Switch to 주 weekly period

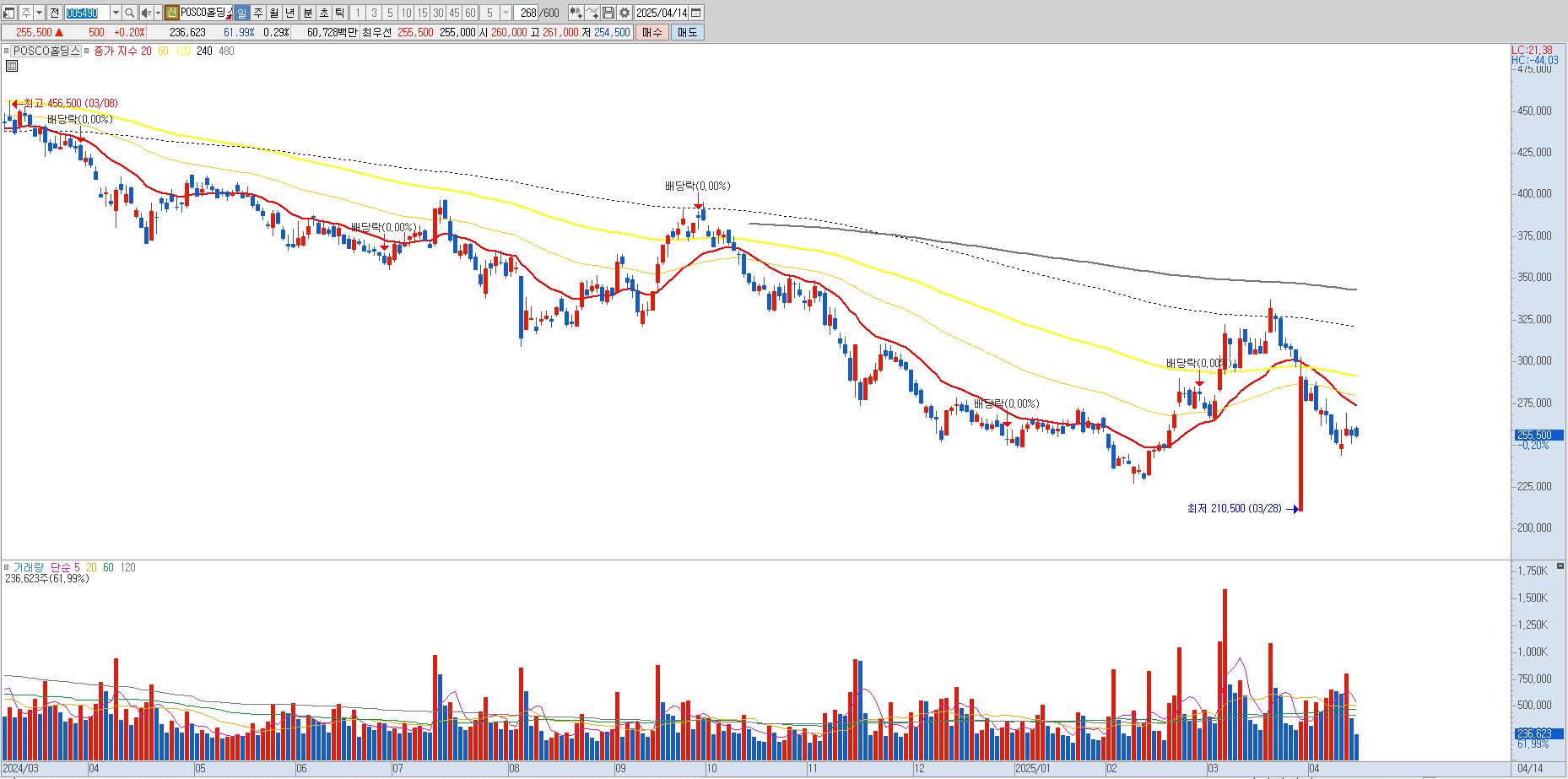click(x=258, y=13)
